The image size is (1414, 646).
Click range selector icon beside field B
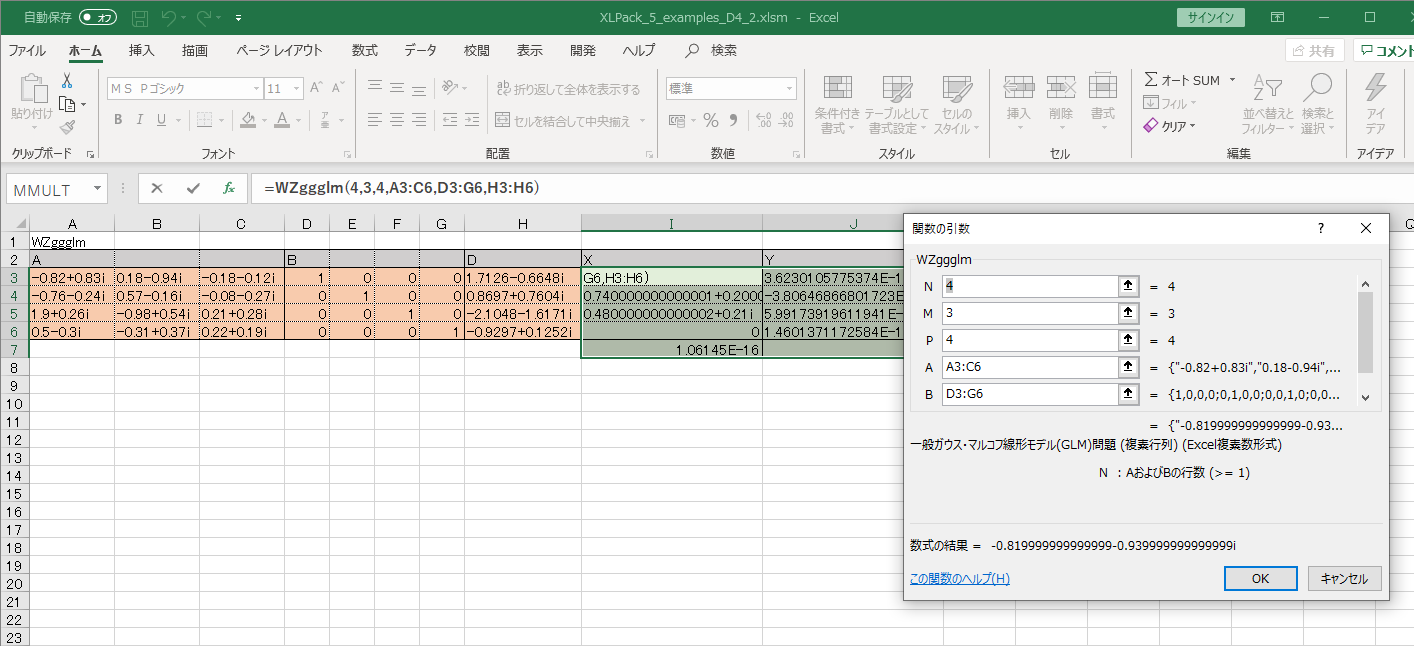1128,394
